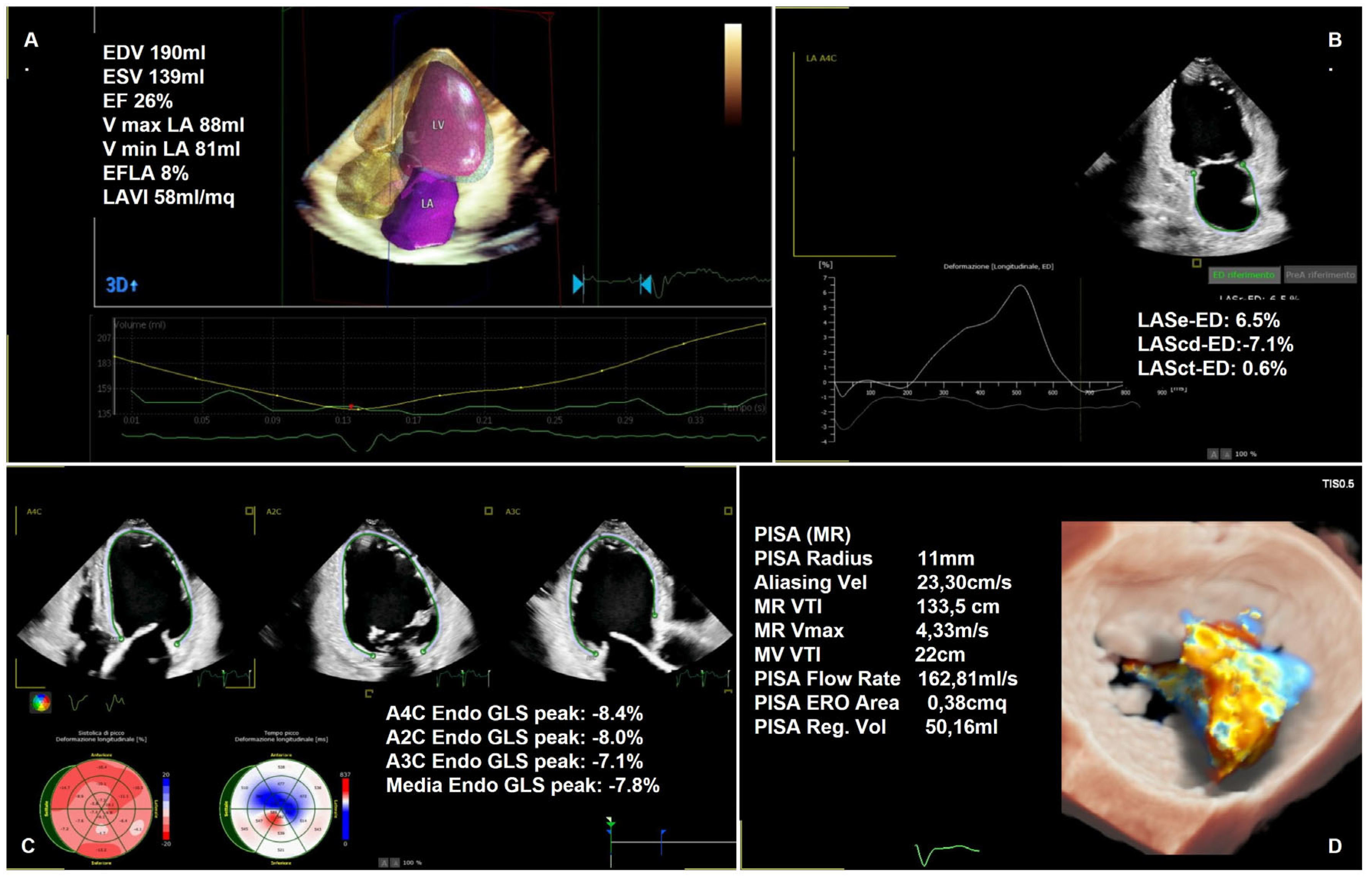Click the small yellow square under LA A4C image
Viewport: 1372px width, 881px height.
click(x=1196, y=263)
